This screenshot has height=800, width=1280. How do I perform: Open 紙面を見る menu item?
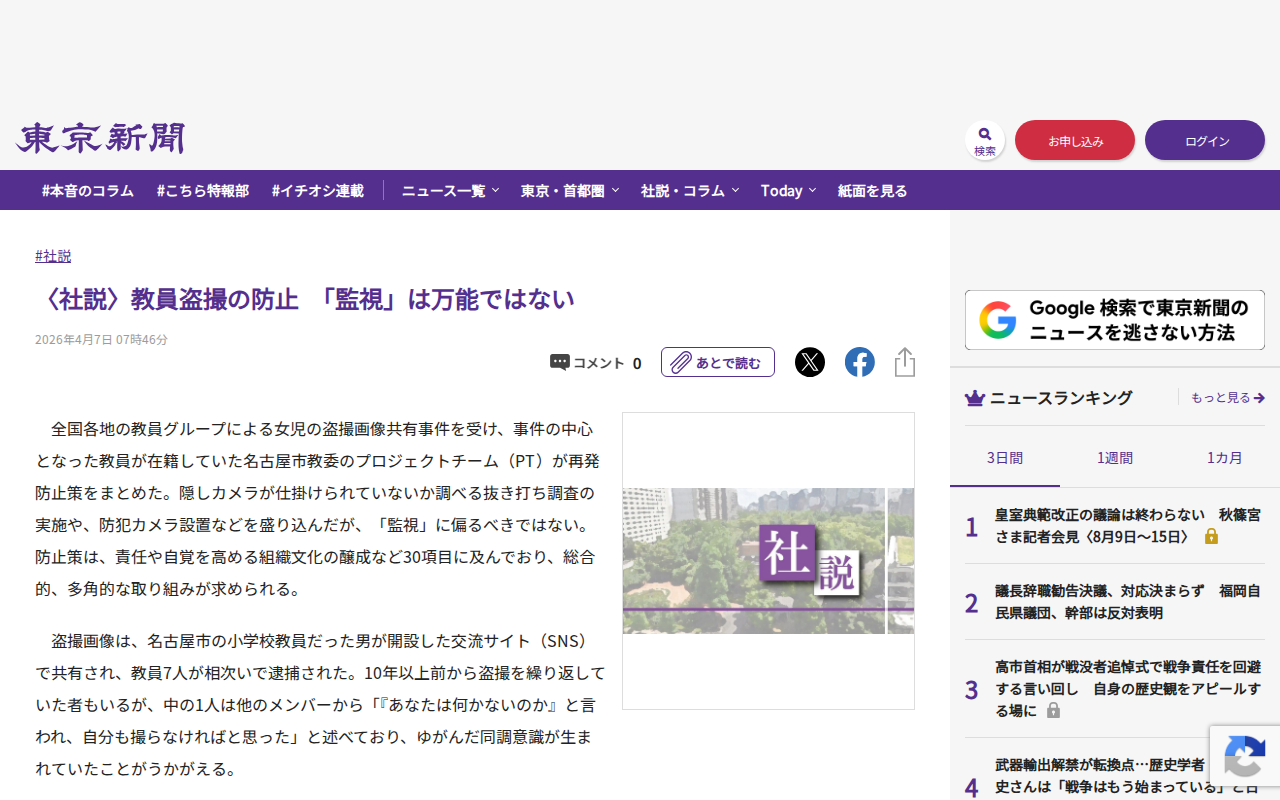(x=873, y=190)
